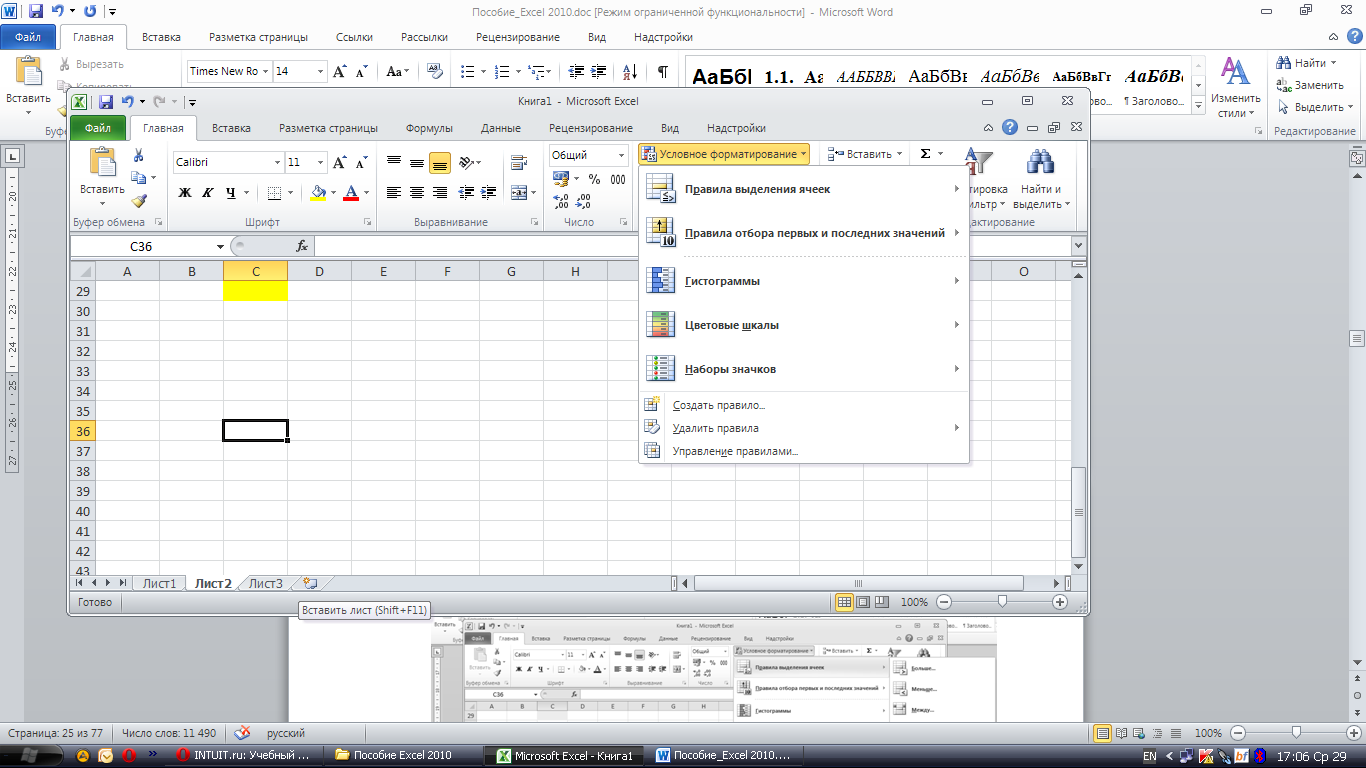The width and height of the screenshot is (1366, 768).
Task: Click the Increase Decimal icon in Excel
Action: (561, 201)
